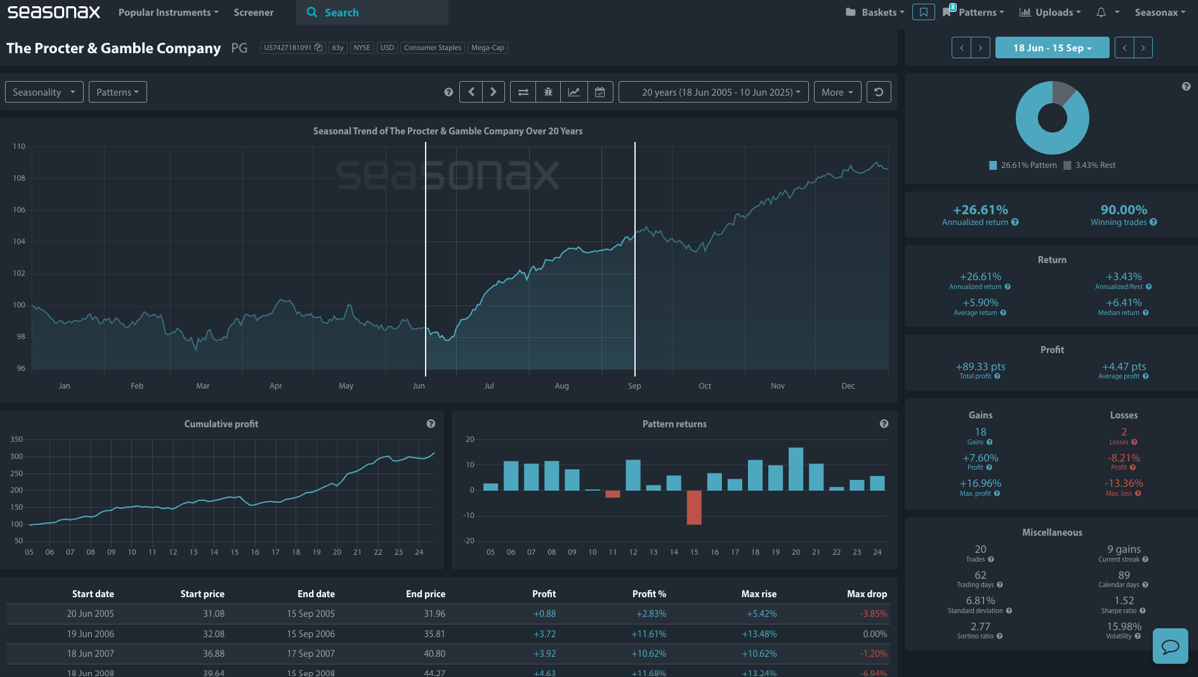Open Pattern returns help icon
This screenshot has height=677, width=1198.
point(884,423)
